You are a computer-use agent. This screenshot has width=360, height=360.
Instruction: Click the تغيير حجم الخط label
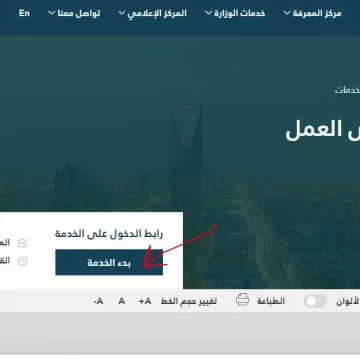pyautogui.click(x=189, y=301)
